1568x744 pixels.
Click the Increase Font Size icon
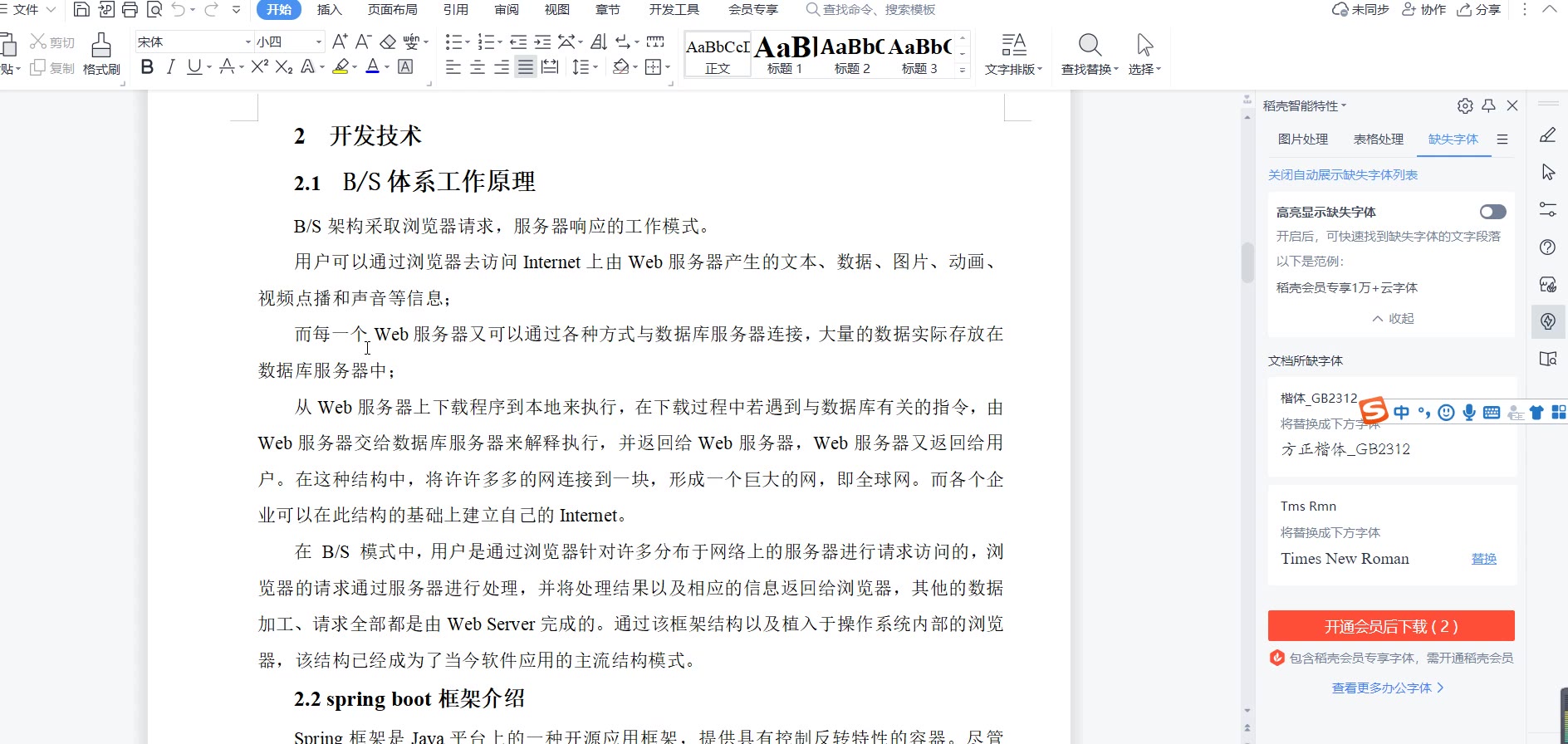pos(340,42)
